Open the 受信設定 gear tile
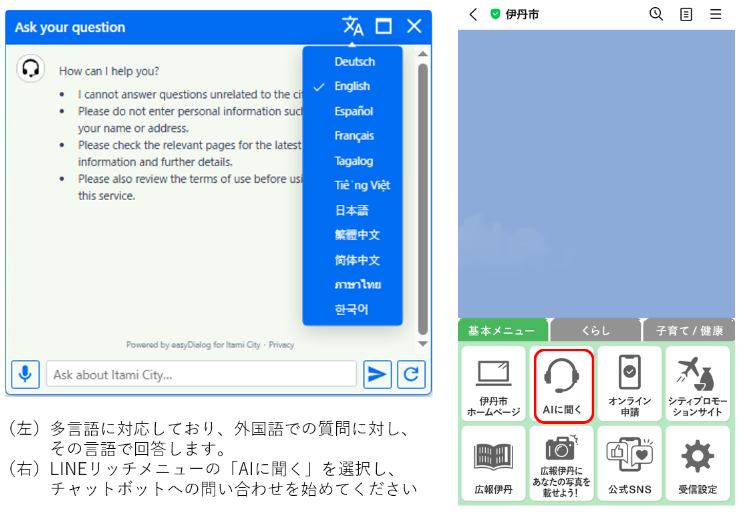Viewport: 744px width, 516px height. [698, 463]
